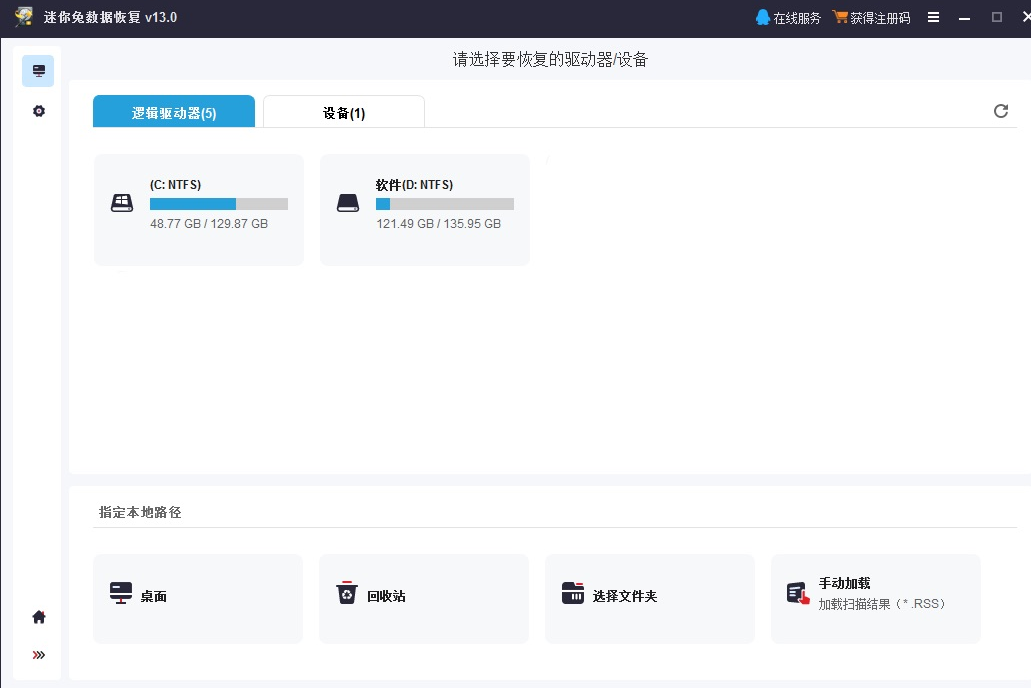
Task: Select the 软件(D: NTFS) drive card
Action: tap(425, 210)
